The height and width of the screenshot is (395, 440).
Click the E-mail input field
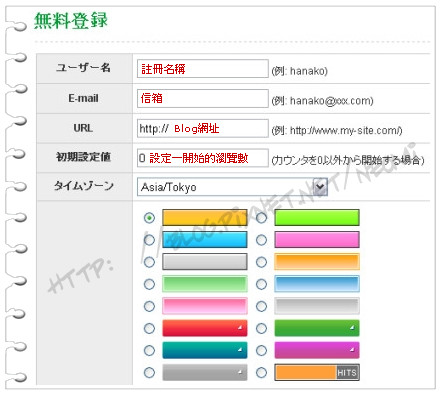203,98
